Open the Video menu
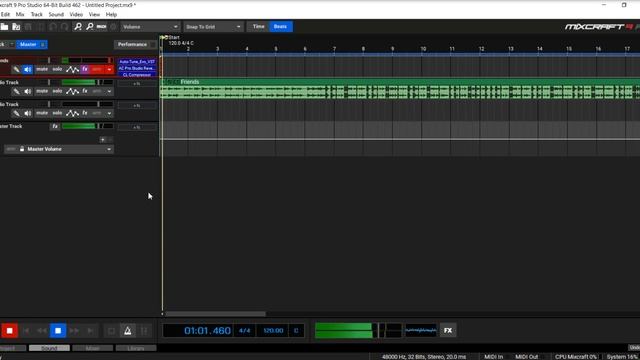The height and width of the screenshot is (360, 640). pos(76,14)
